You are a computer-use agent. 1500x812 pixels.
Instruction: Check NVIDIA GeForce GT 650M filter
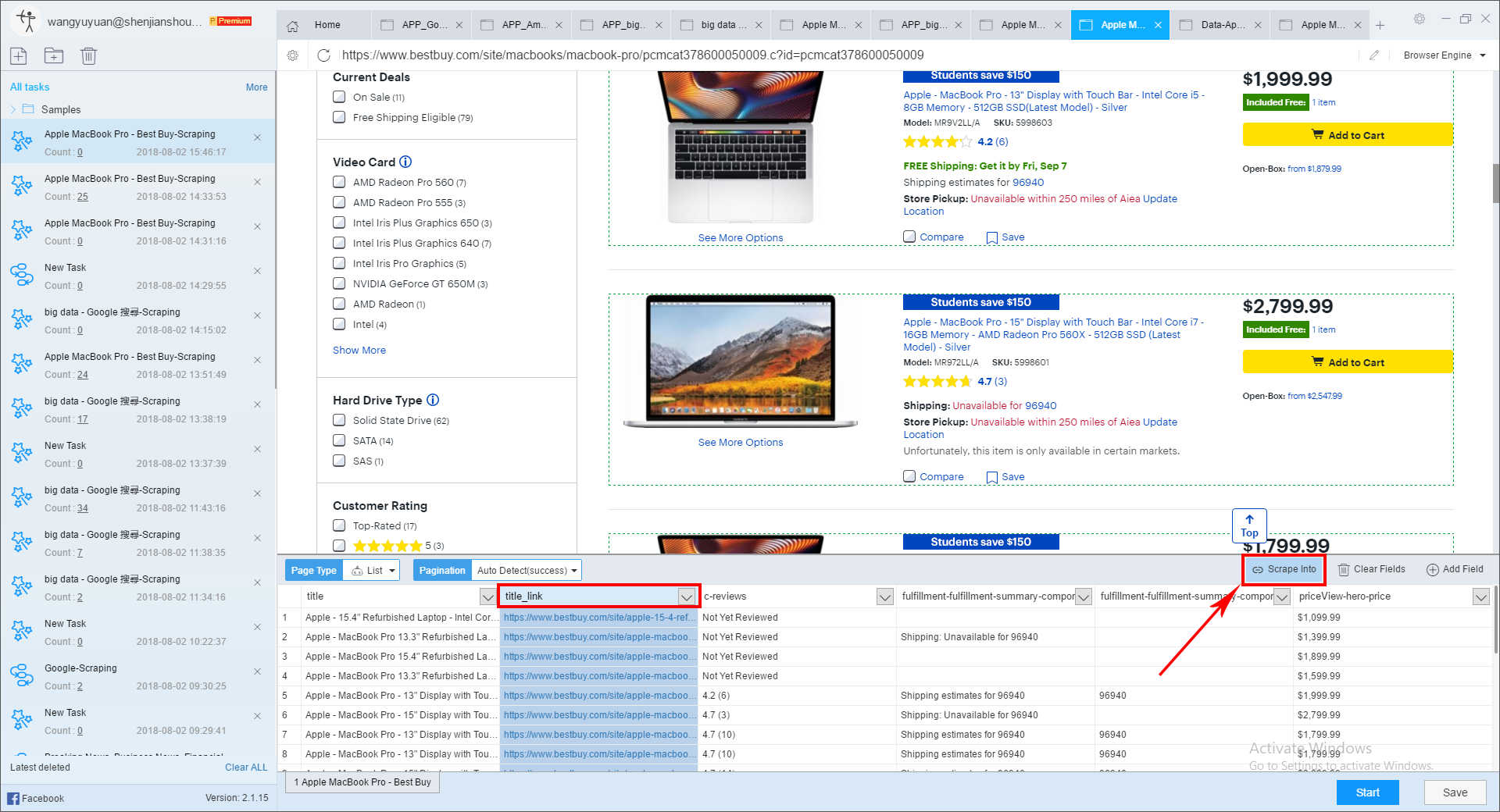point(339,283)
